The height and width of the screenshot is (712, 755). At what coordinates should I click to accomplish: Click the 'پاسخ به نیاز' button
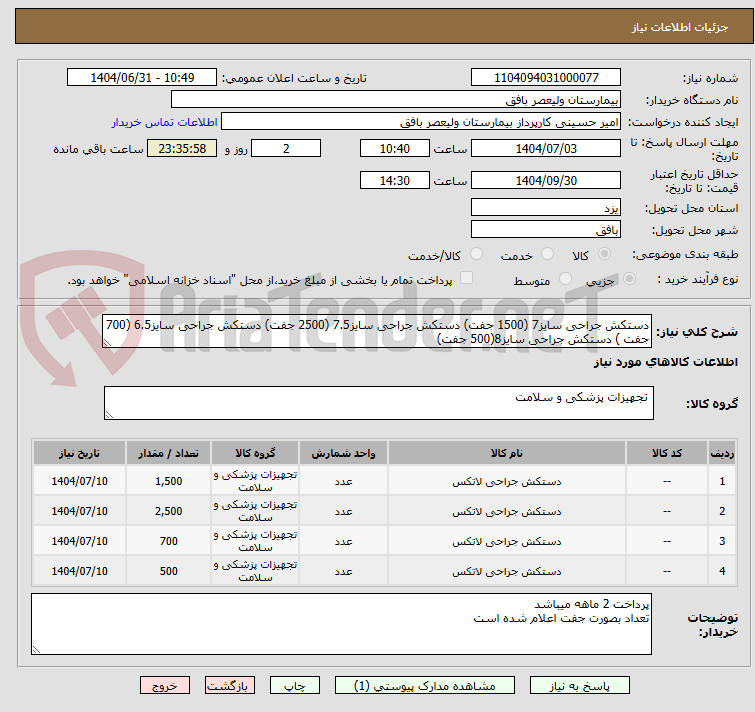[580, 686]
